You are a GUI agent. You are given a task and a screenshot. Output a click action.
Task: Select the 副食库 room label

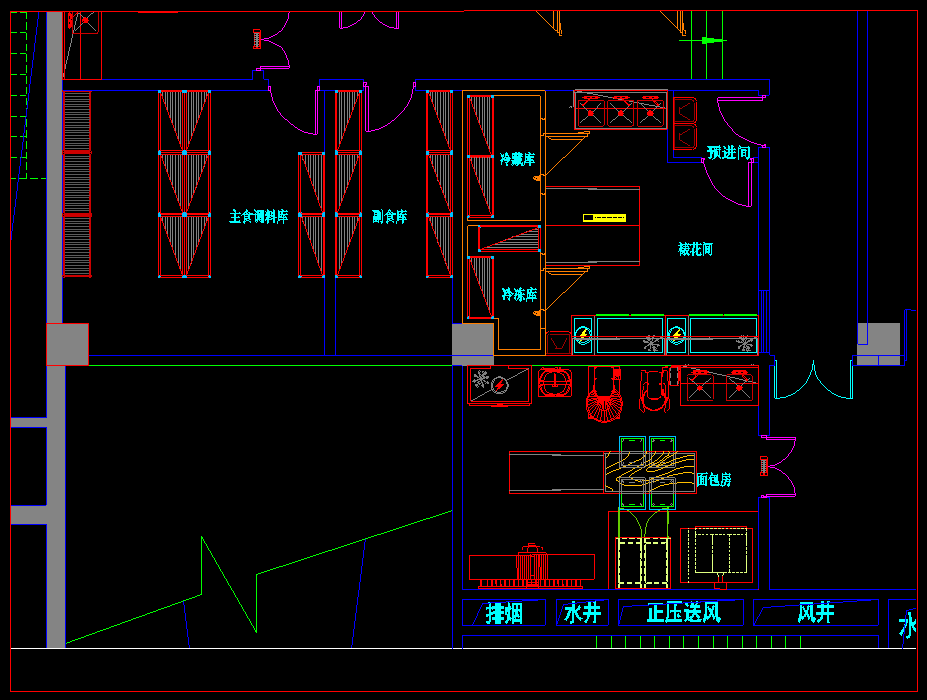click(x=389, y=216)
